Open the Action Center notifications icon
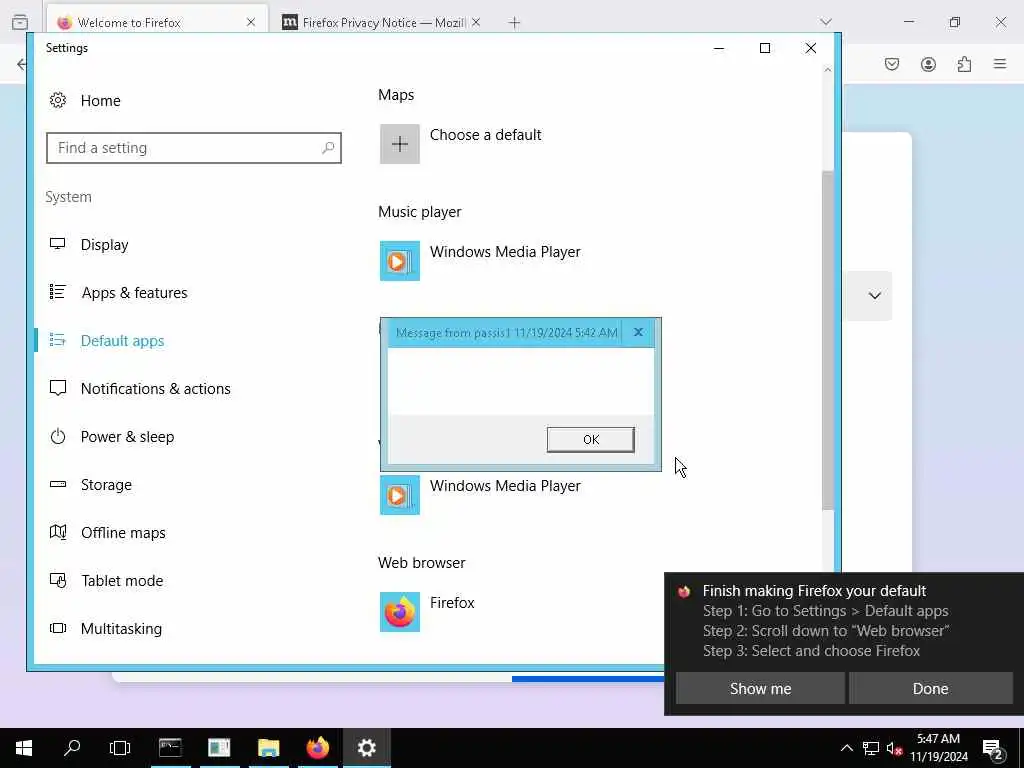 [993, 748]
